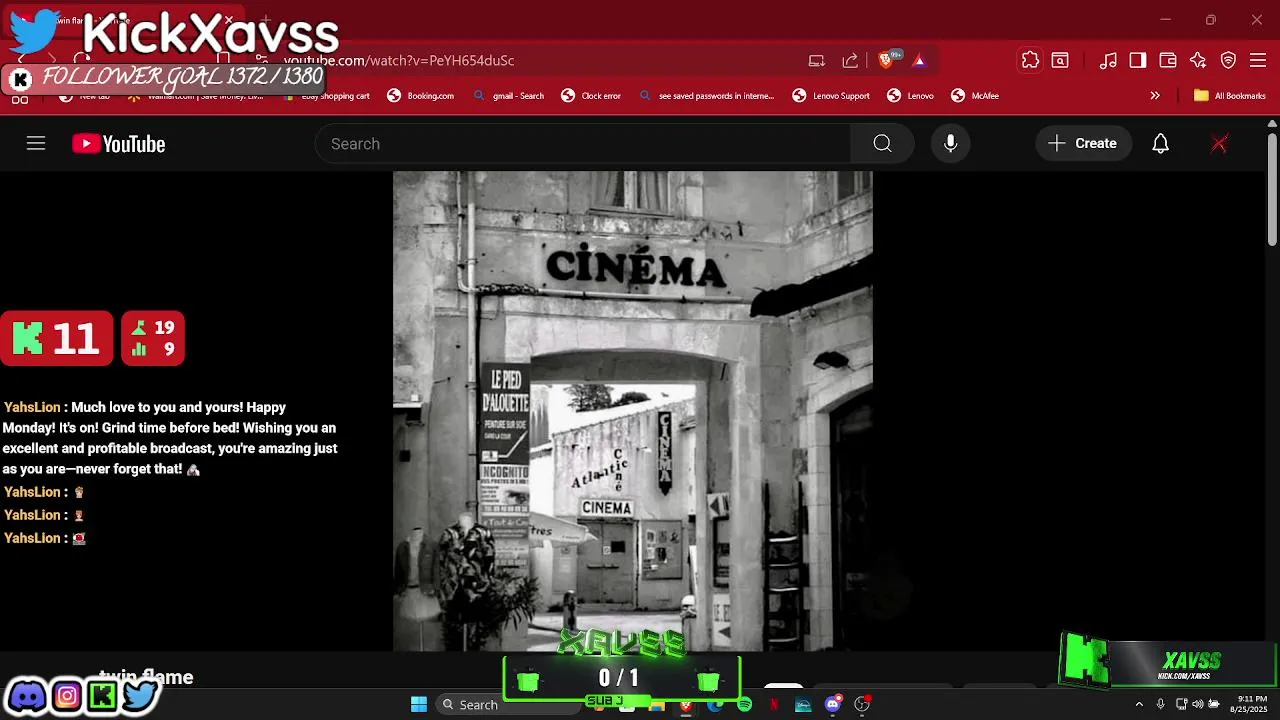This screenshot has height=720, width=1280.
Task: Click the twin flame video title
Action: click(x=146, y=677)
